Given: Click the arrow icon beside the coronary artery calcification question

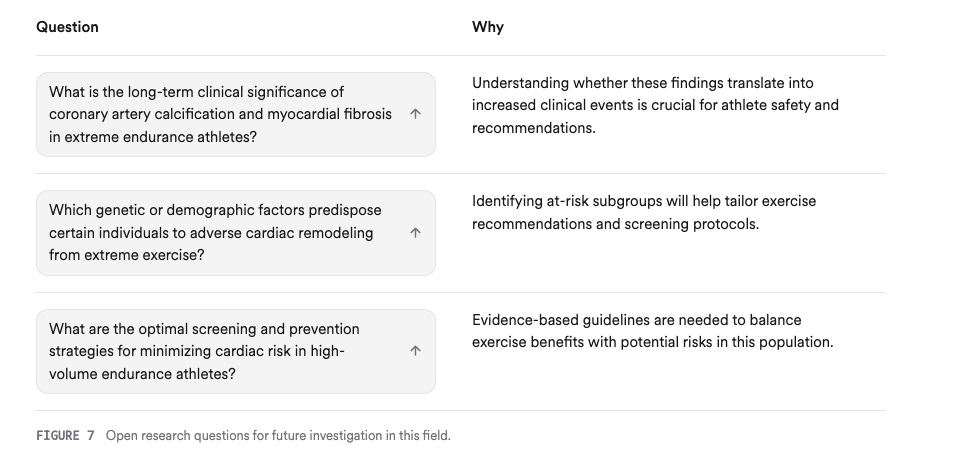Looking at the screenshot, I should tap(416, 114).
